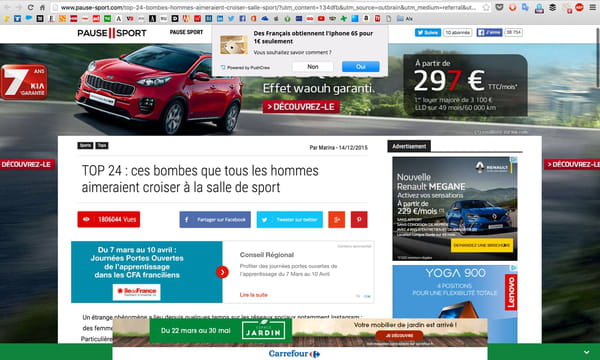
Task: Click the Par Marina - 14/12/2015 byline
Action: [338, 148]
